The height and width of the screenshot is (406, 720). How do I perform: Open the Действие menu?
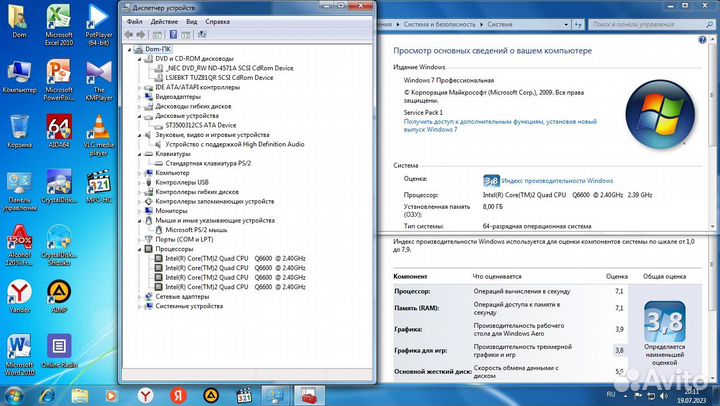pyautogui.click(x=164, y=22)
